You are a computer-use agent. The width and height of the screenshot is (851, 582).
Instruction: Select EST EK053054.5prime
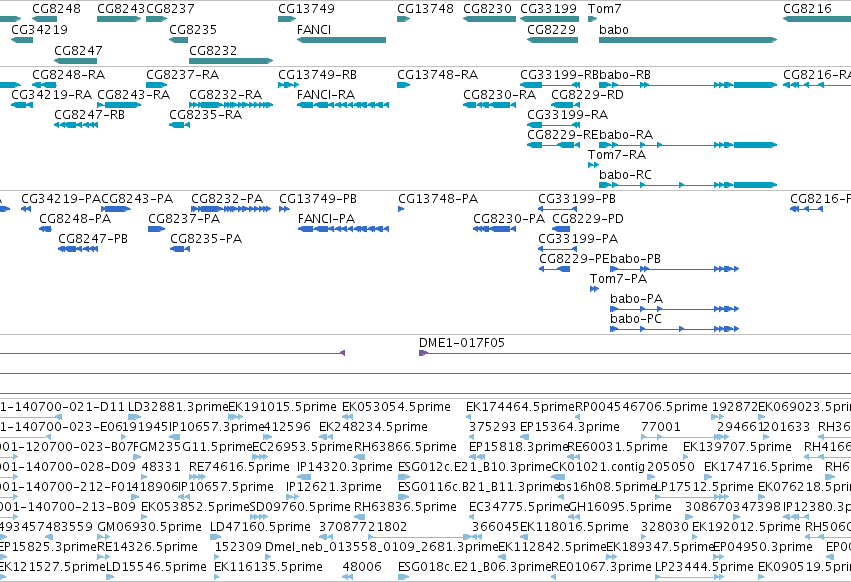[347, 416]
